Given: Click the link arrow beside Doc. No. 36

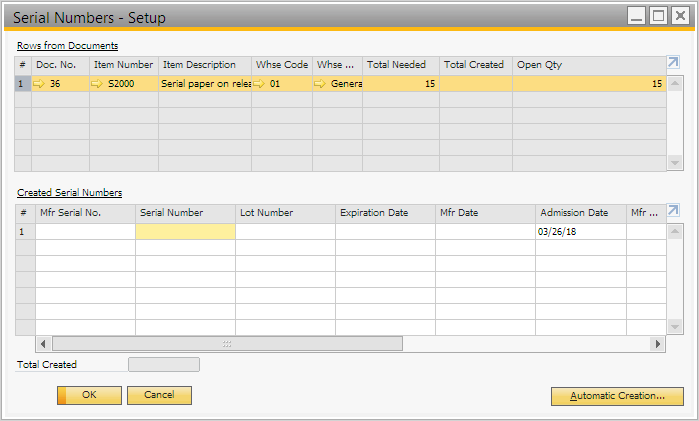Looking at the screenshot, I should pos(39,84).
